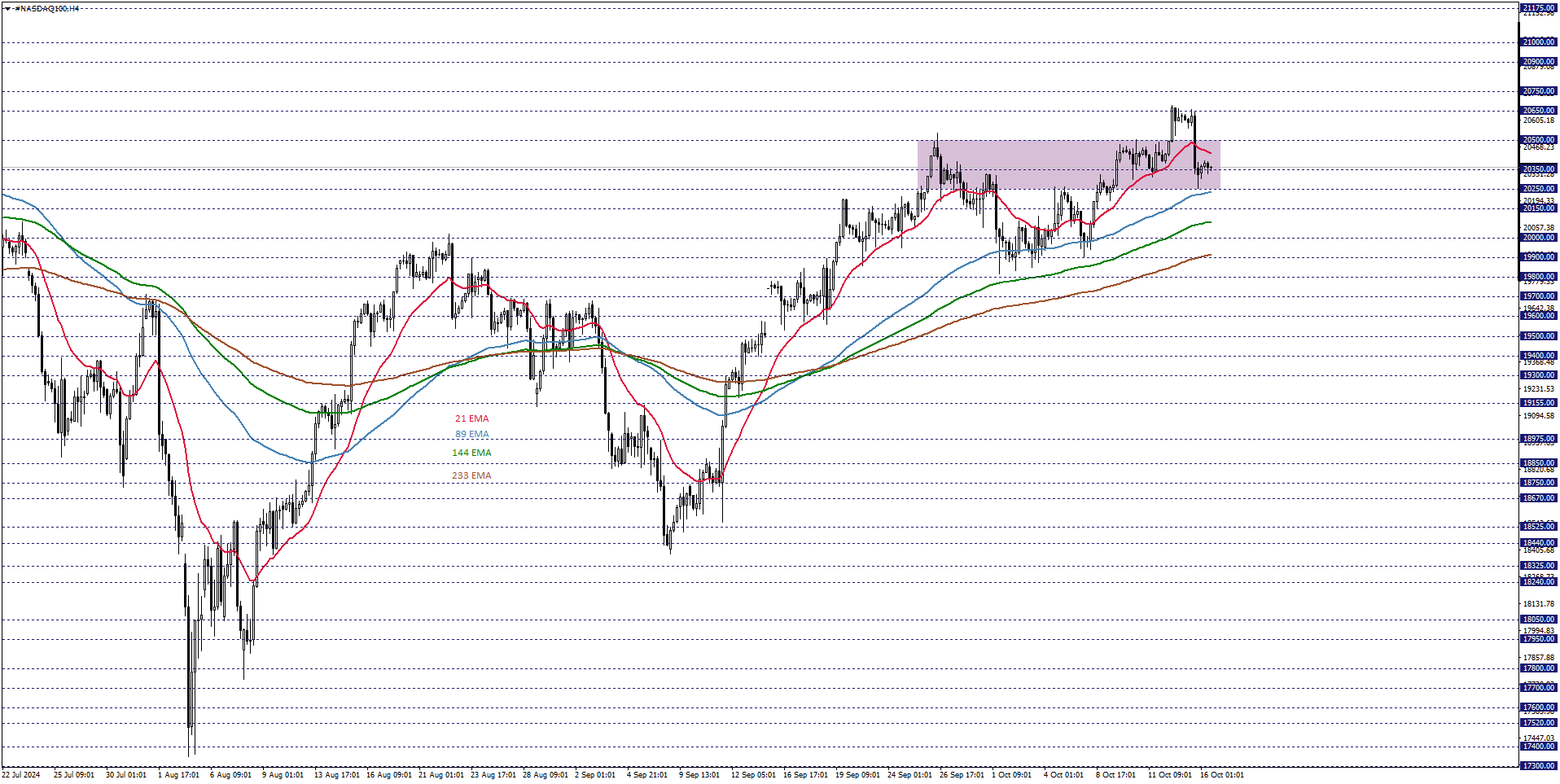Viewport: 1560px width, 784px height.
Task: Click the 21000.00 price level label
Action: tap(1539, 42)
